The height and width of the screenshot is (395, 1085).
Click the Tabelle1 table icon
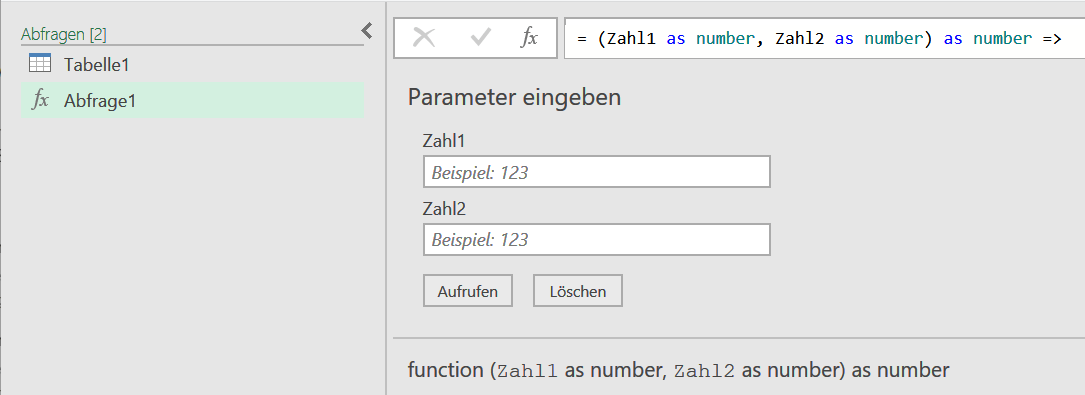point(39,64)
